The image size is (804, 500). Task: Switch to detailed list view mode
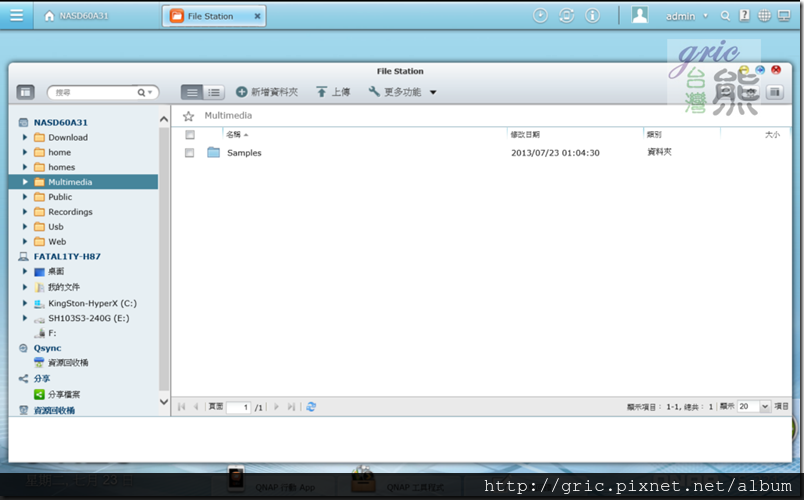pyautogui.click(x=214, y=92)
